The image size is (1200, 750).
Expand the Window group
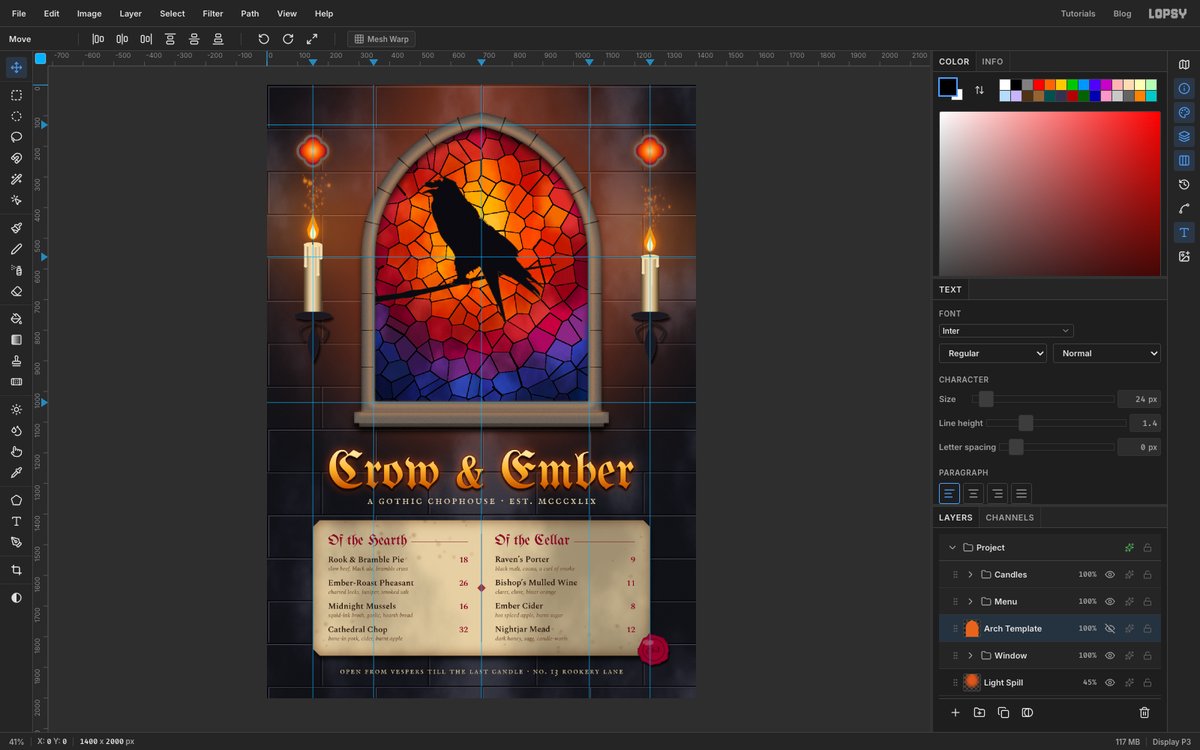[970, 656]
